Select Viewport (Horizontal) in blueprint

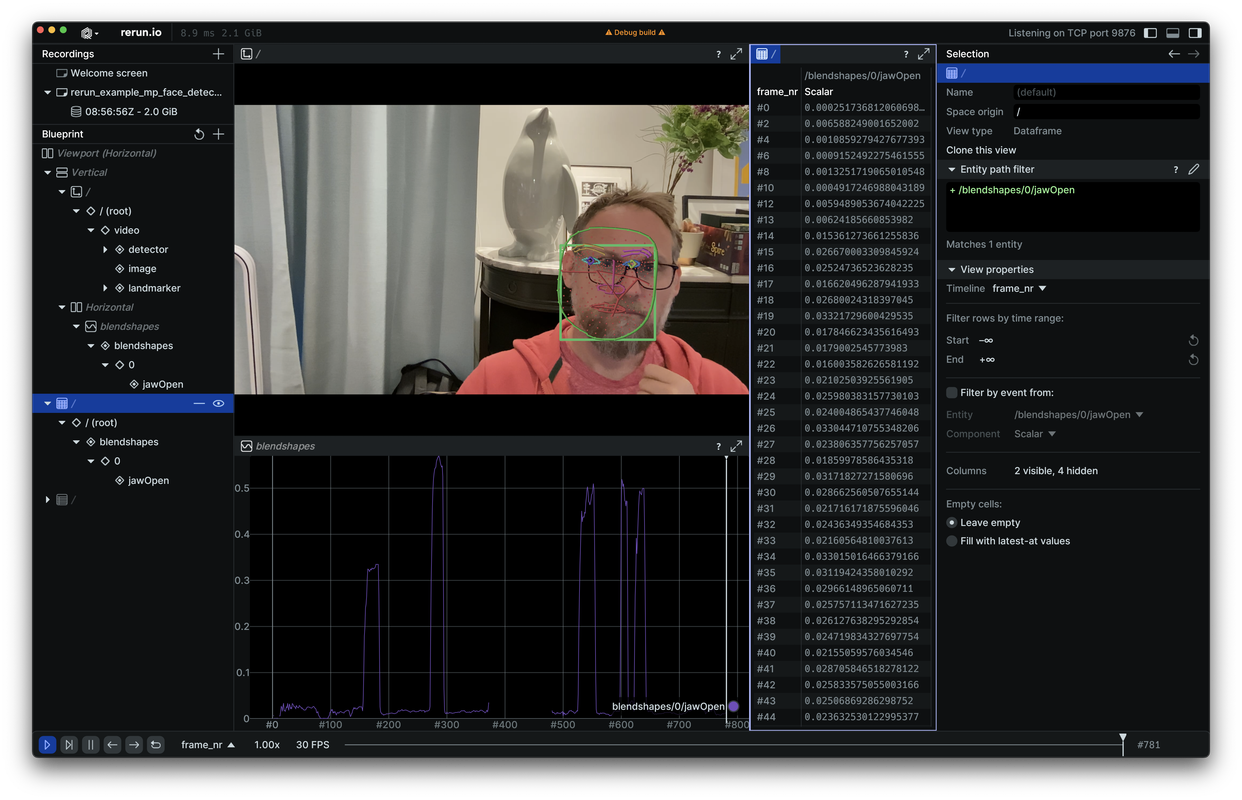click(x=107, y=153)
